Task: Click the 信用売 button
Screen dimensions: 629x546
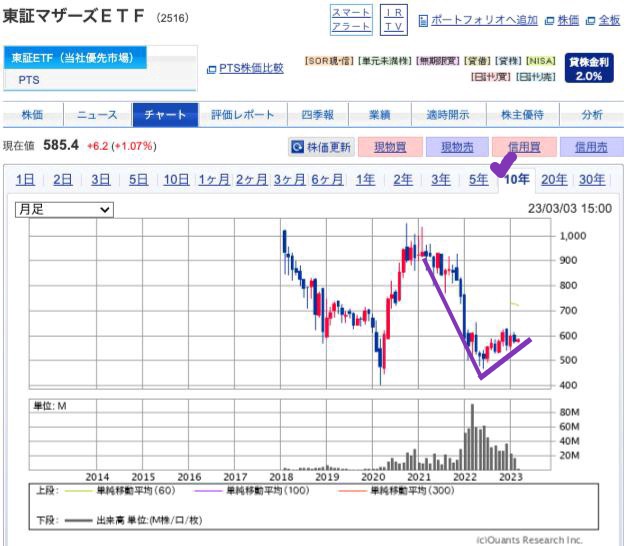Action: [591, 147]
